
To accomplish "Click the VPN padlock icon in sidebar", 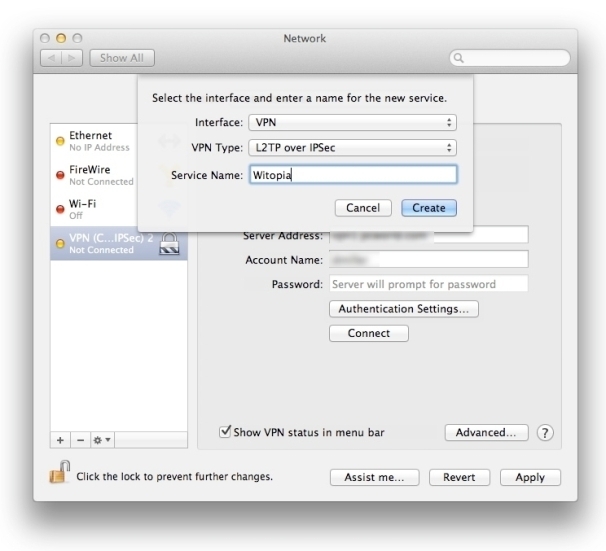I will [x=169, y=243].
